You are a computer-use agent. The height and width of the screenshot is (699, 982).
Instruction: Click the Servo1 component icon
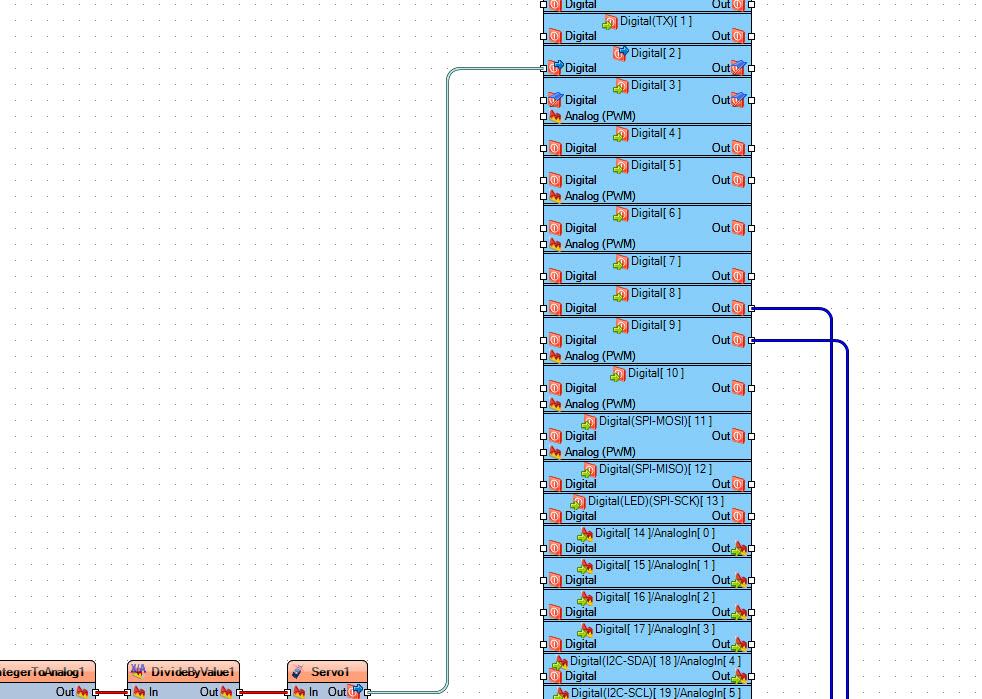pyautogui.click(x=297, y=671)
